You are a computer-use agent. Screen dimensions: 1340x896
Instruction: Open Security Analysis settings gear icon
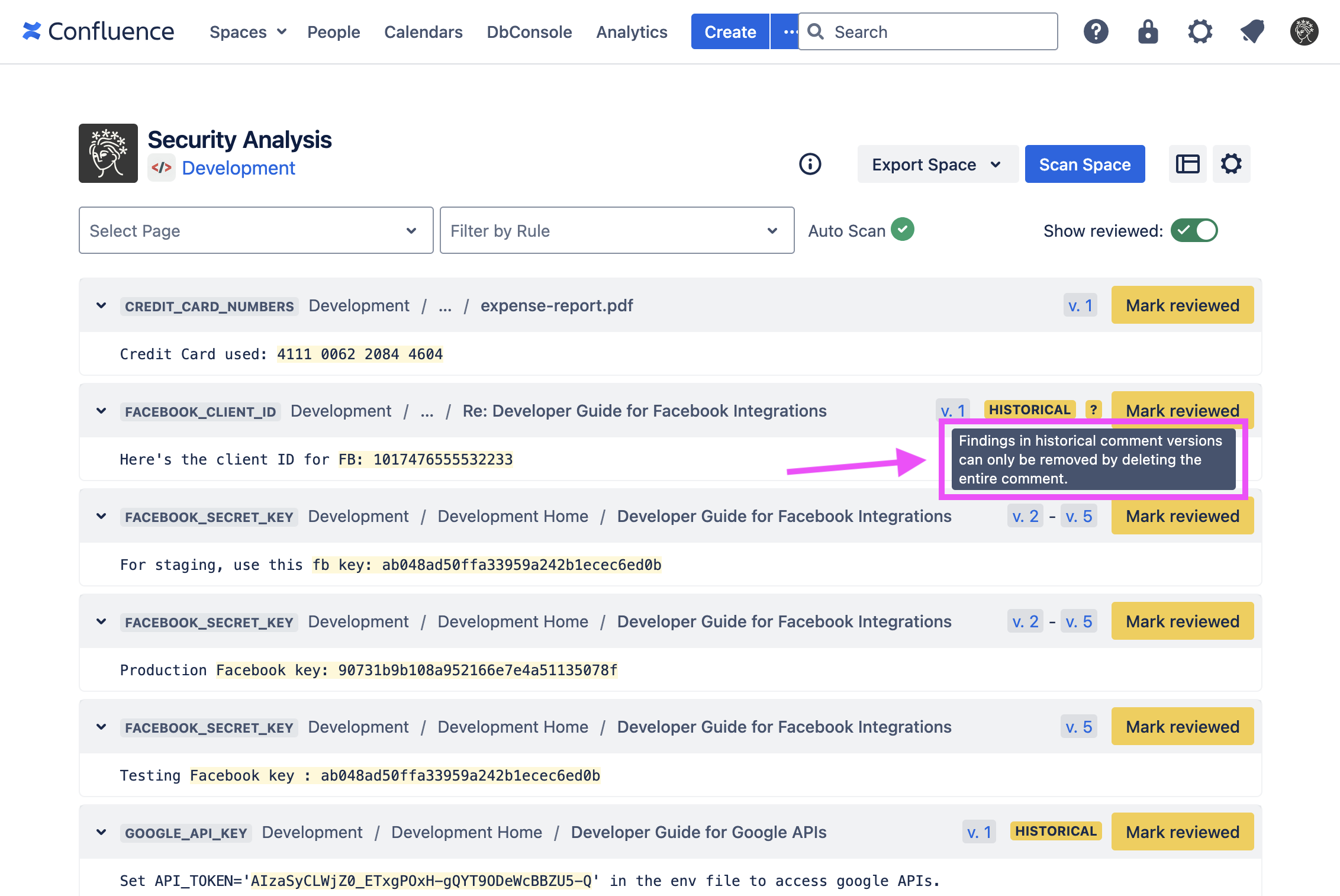(1231, 164)
